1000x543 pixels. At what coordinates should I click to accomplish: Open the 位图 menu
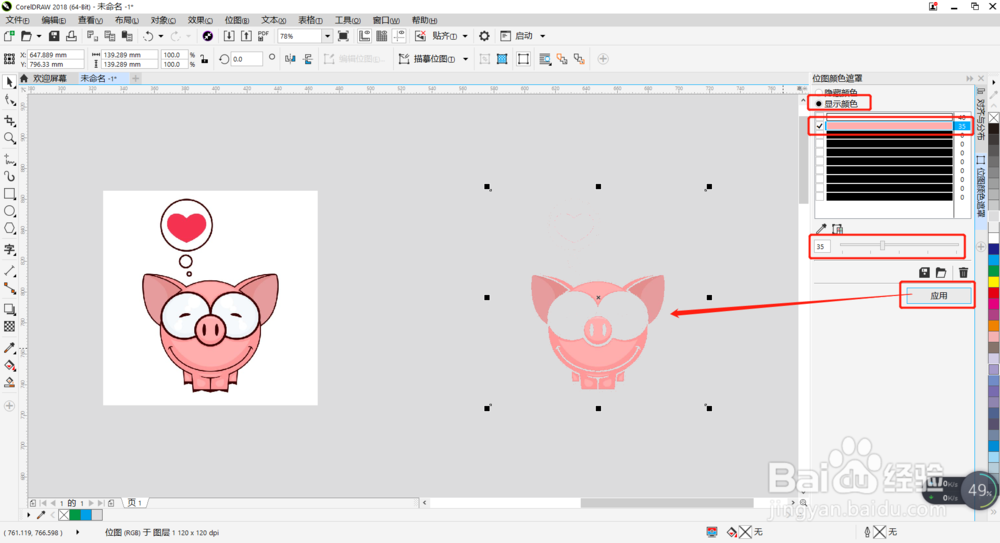pyautogui.click(x=237, y=20)
